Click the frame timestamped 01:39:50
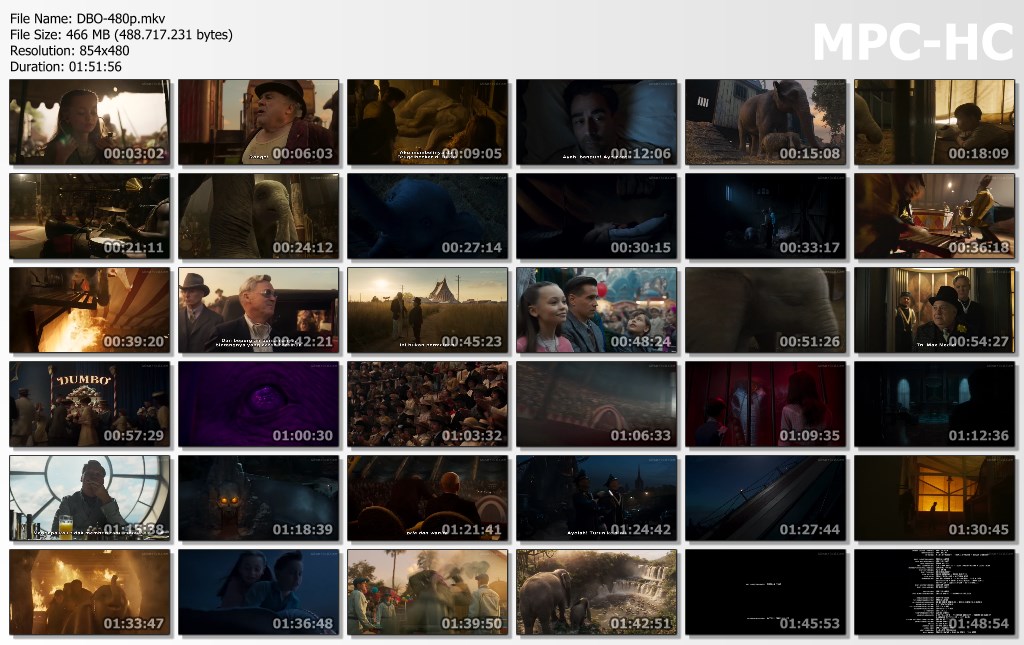Image resolution: width=1024 pixels, height=645 pixels. pyautogui.click(x=428, y=592)
